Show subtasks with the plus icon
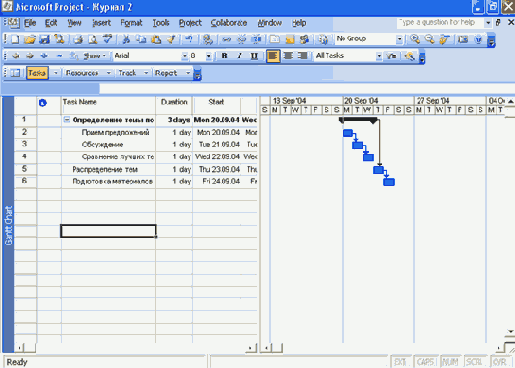The width and height of the screenshot is (515, 368). [x=44, y=56]
